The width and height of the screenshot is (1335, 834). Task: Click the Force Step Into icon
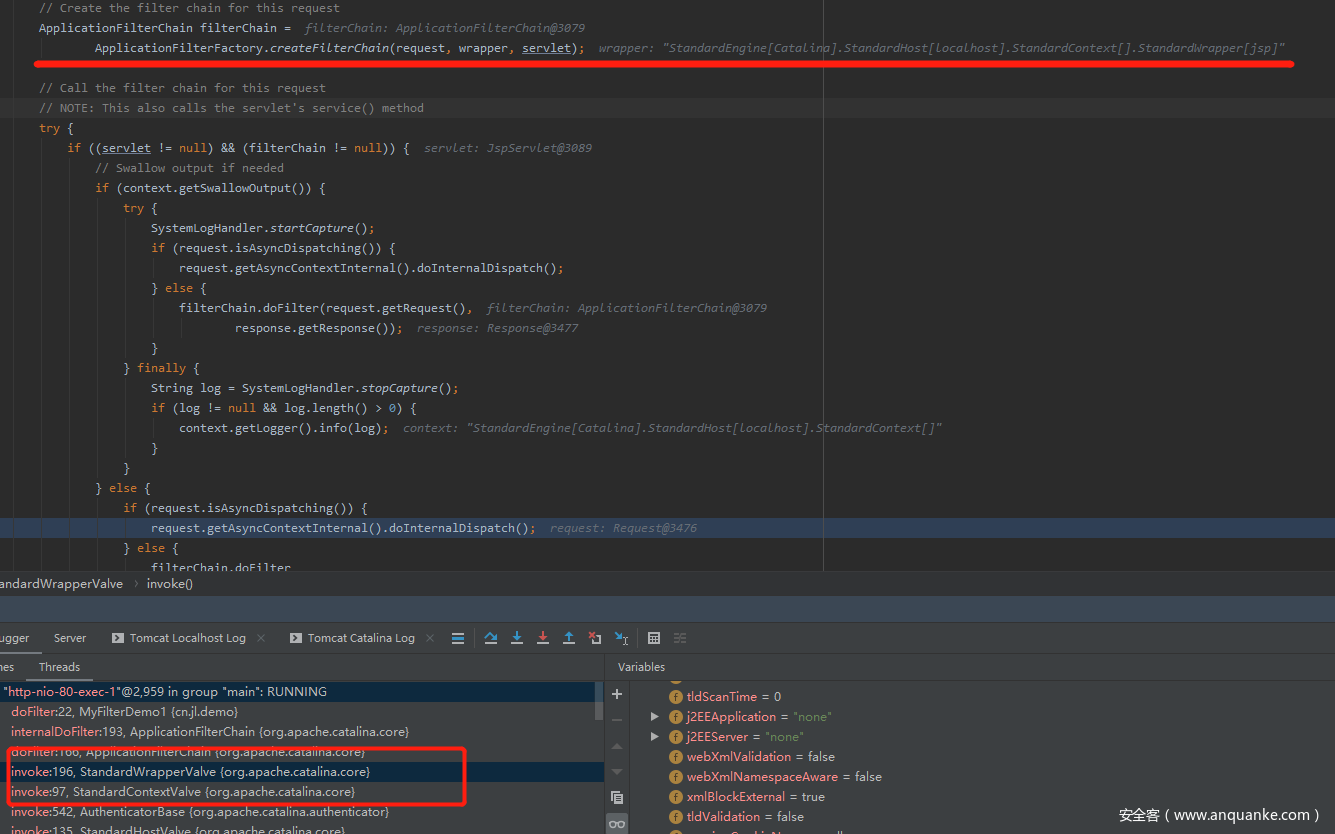543,638
